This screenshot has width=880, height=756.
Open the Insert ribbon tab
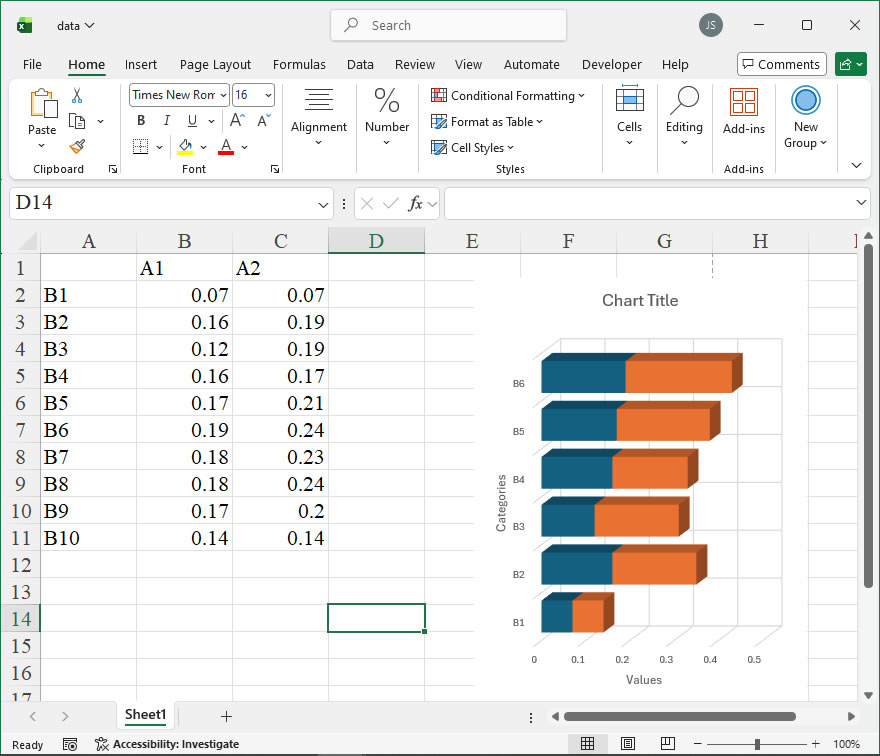(141, 64)
